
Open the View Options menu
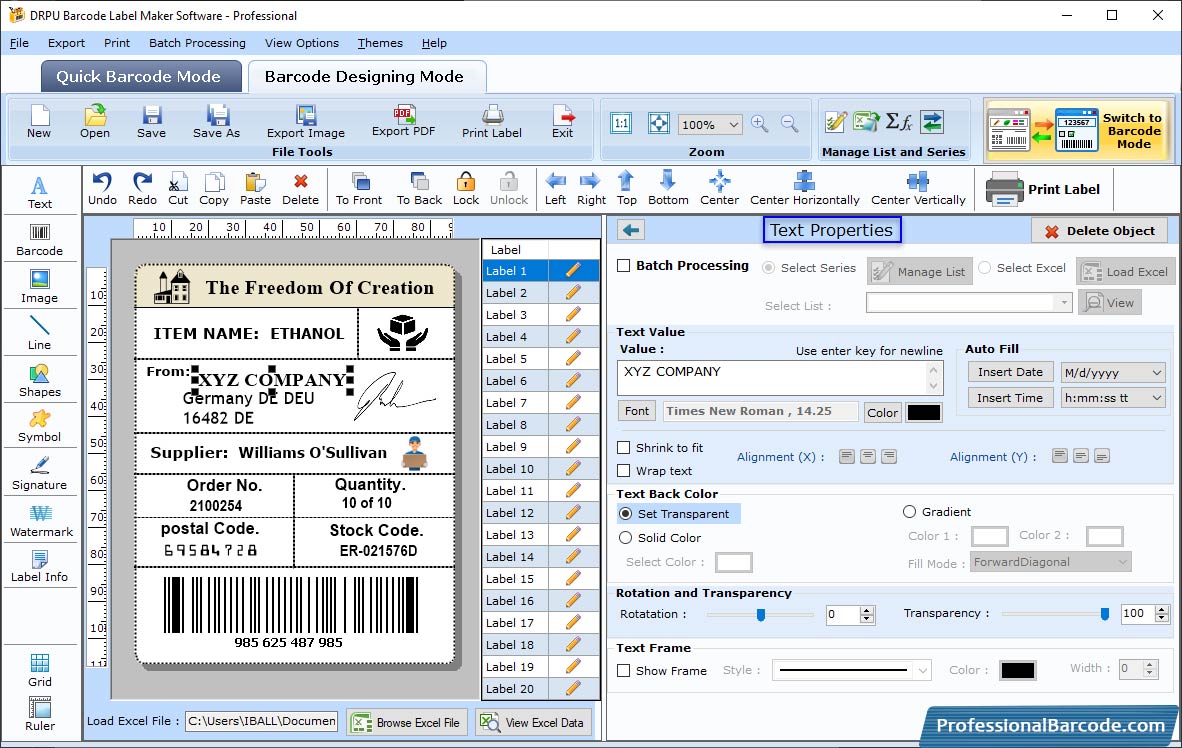[302, 43]
